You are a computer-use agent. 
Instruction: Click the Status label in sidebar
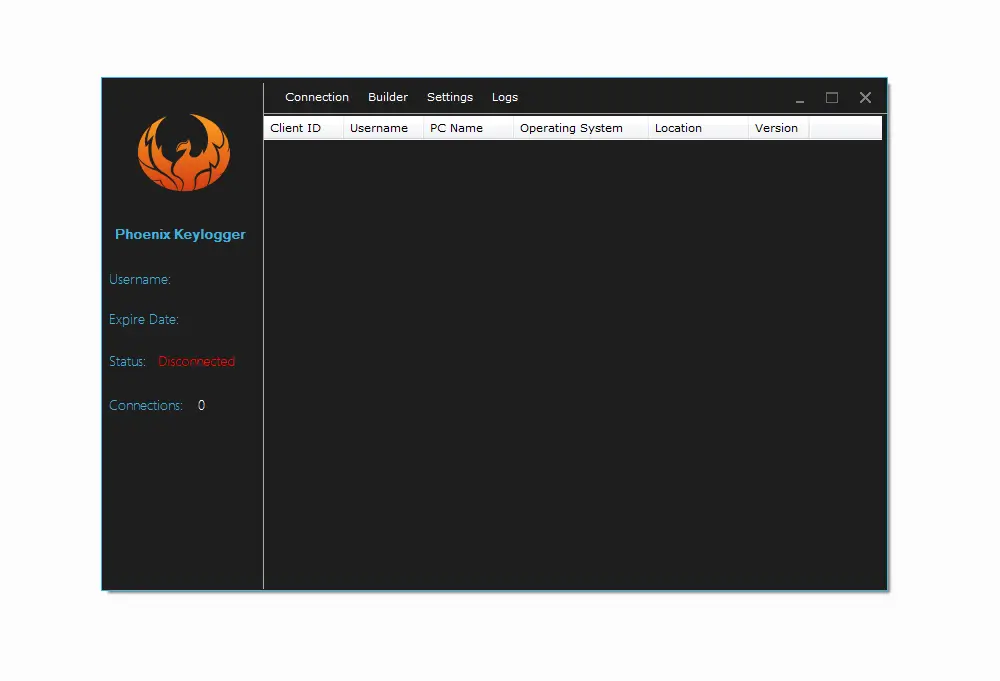126,361
